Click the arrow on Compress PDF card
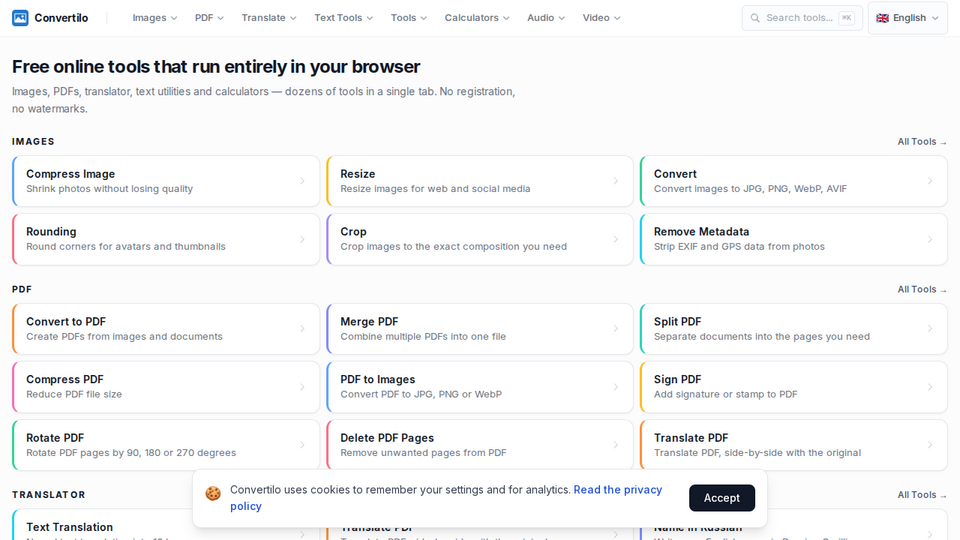This screenshot has width=960, height=540. point(302,387)
